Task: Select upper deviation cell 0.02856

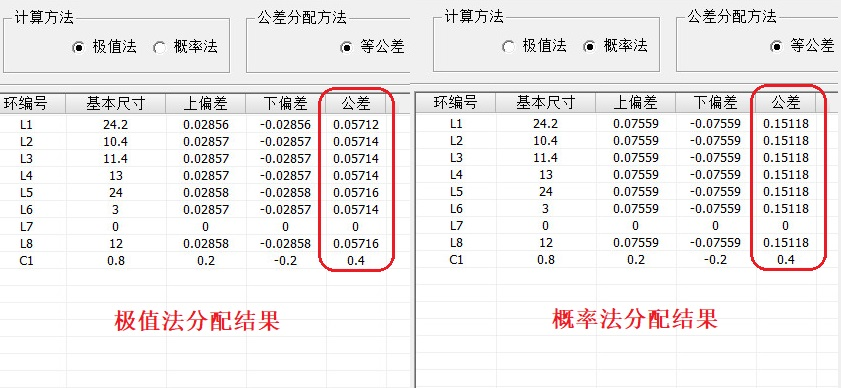Action: [x=205, y=125]
